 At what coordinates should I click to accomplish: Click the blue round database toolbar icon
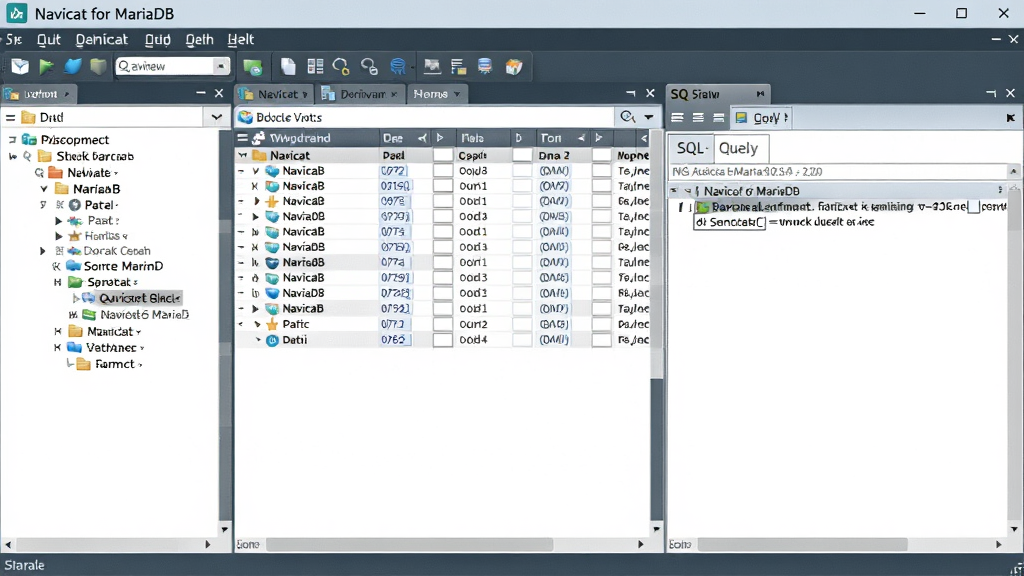[398, 66]
